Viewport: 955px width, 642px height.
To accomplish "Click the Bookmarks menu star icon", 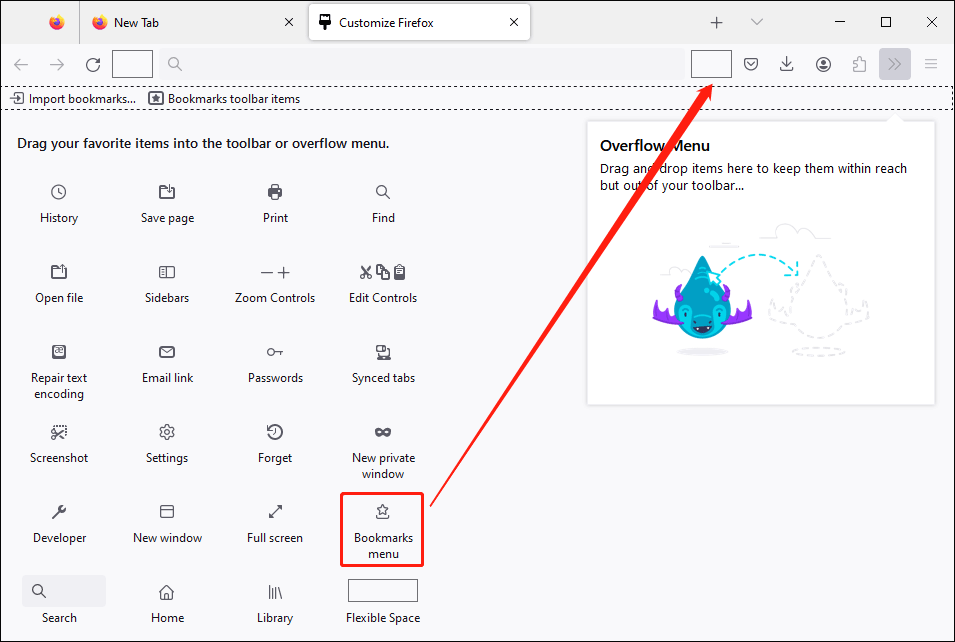I will point(382,512).
